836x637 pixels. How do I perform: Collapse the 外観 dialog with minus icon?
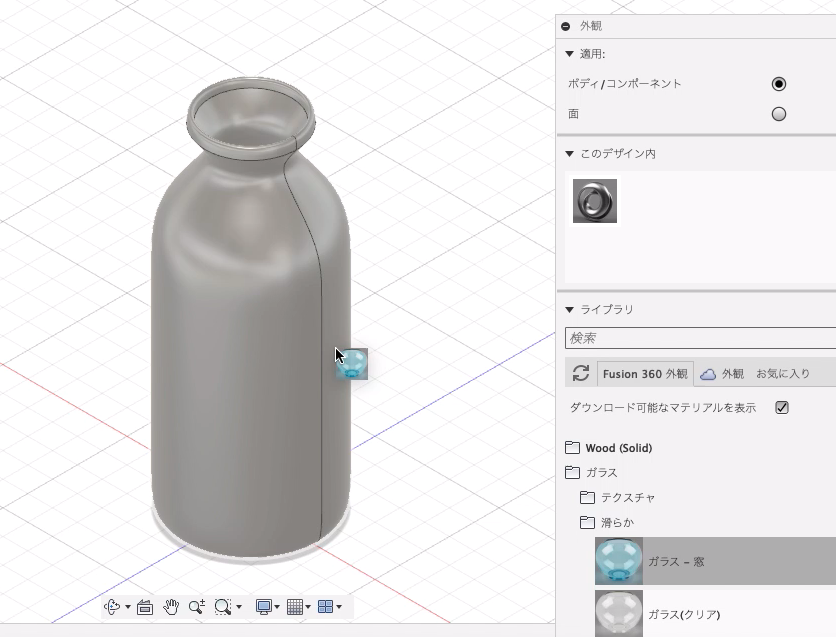[566, 26]
